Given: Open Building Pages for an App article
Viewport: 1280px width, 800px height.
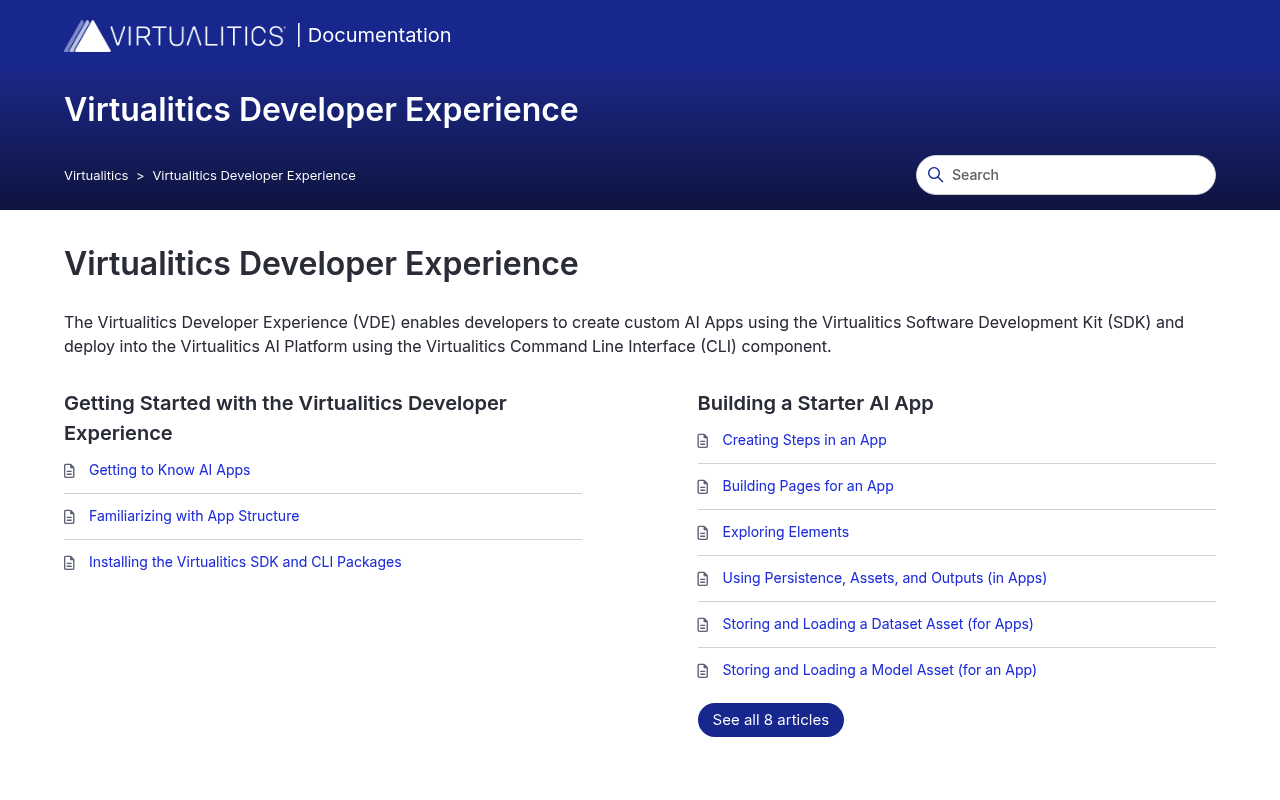Looking at the screenshot, I should [808, 486].
